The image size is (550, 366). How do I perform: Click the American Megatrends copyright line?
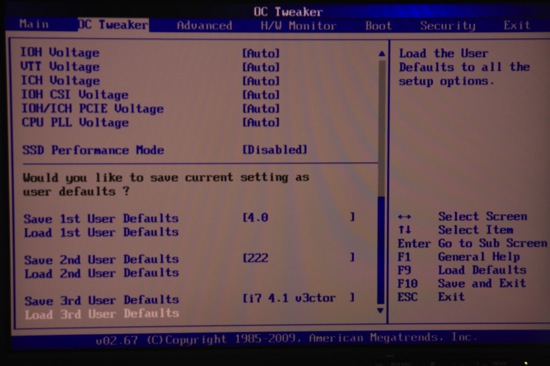(287, 339)
